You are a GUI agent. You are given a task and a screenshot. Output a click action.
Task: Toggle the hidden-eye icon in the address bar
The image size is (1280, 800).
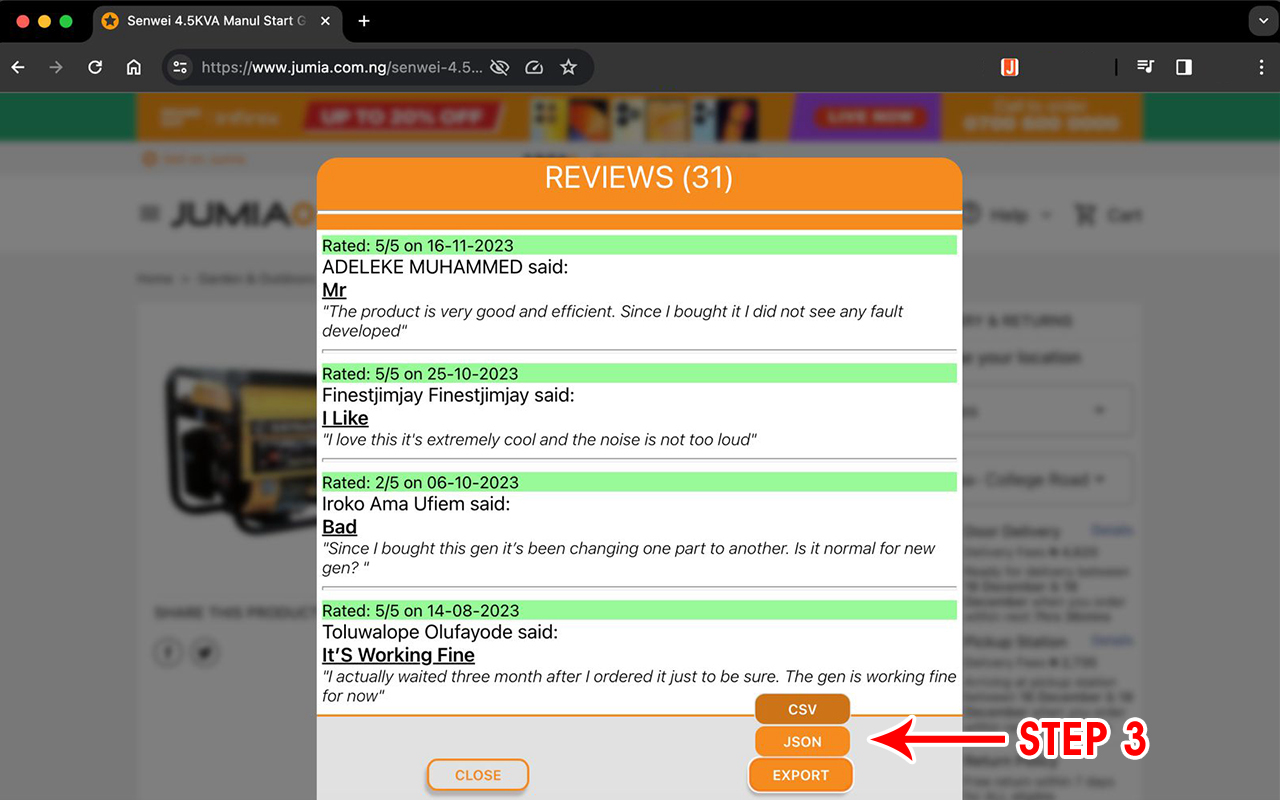click(499, 67)
